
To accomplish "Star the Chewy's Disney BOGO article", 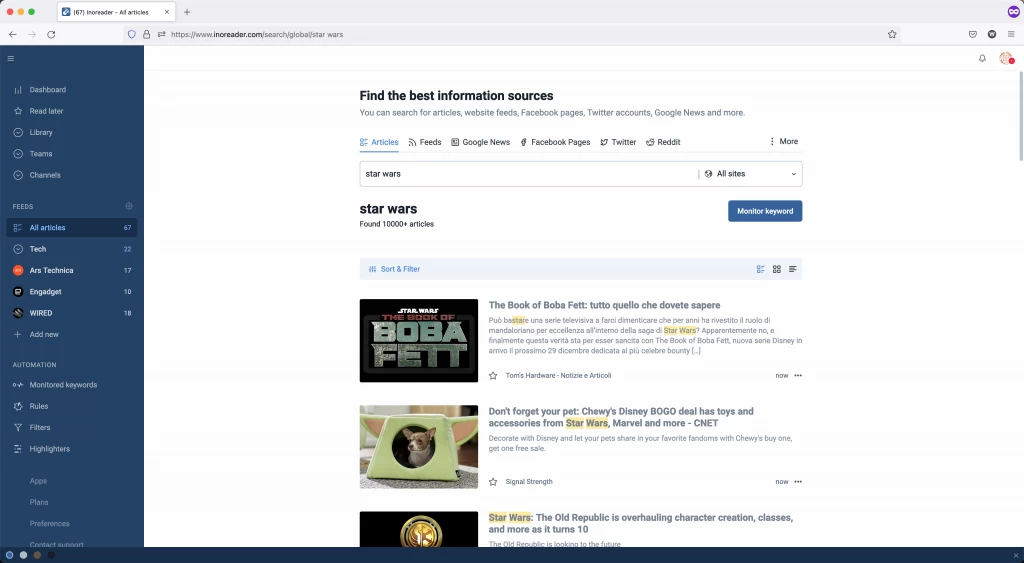I will point(493,482).
